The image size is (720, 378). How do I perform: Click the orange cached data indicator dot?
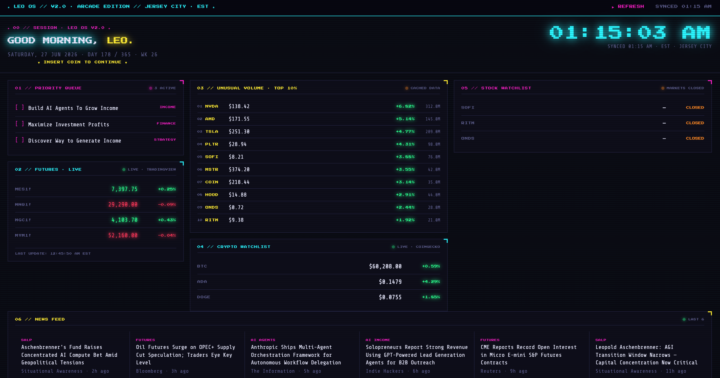tap(406, 88)
